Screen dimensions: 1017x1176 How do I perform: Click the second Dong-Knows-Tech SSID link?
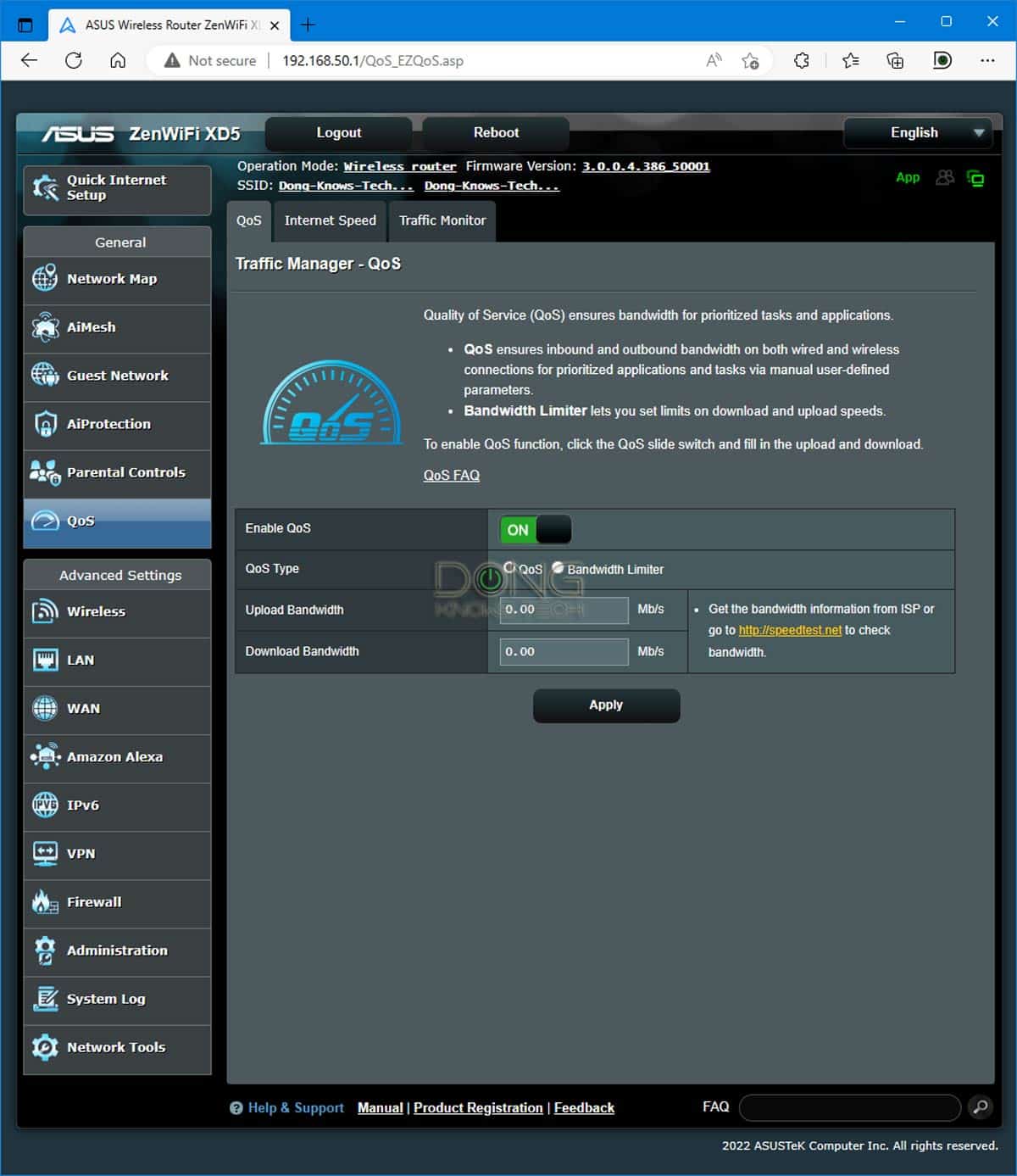tap(492, 186)
